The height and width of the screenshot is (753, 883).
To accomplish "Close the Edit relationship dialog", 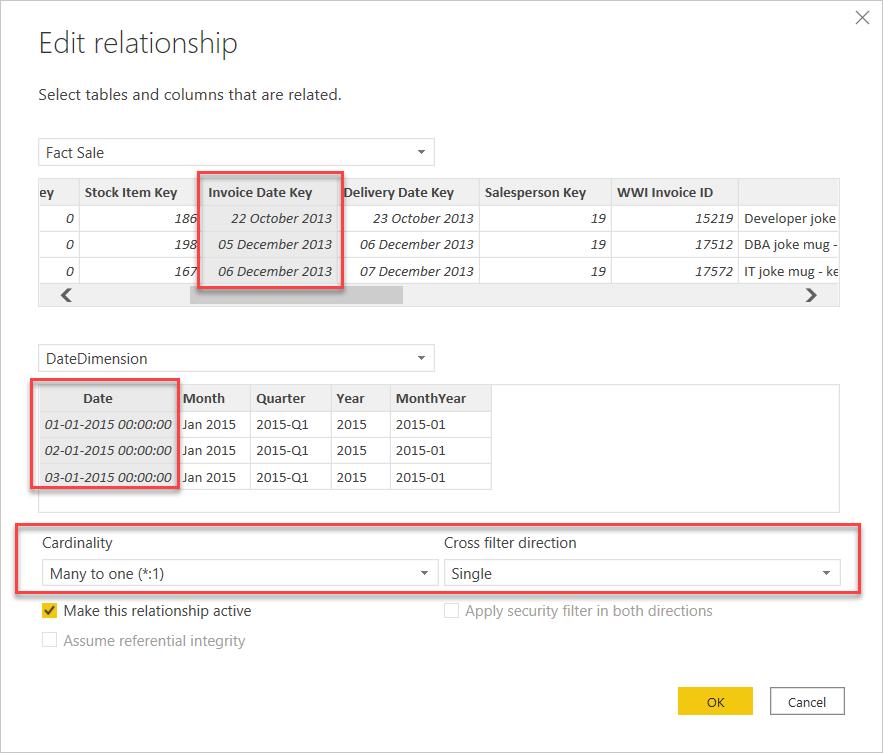I will pyautogui.click(x=863, y=17).
